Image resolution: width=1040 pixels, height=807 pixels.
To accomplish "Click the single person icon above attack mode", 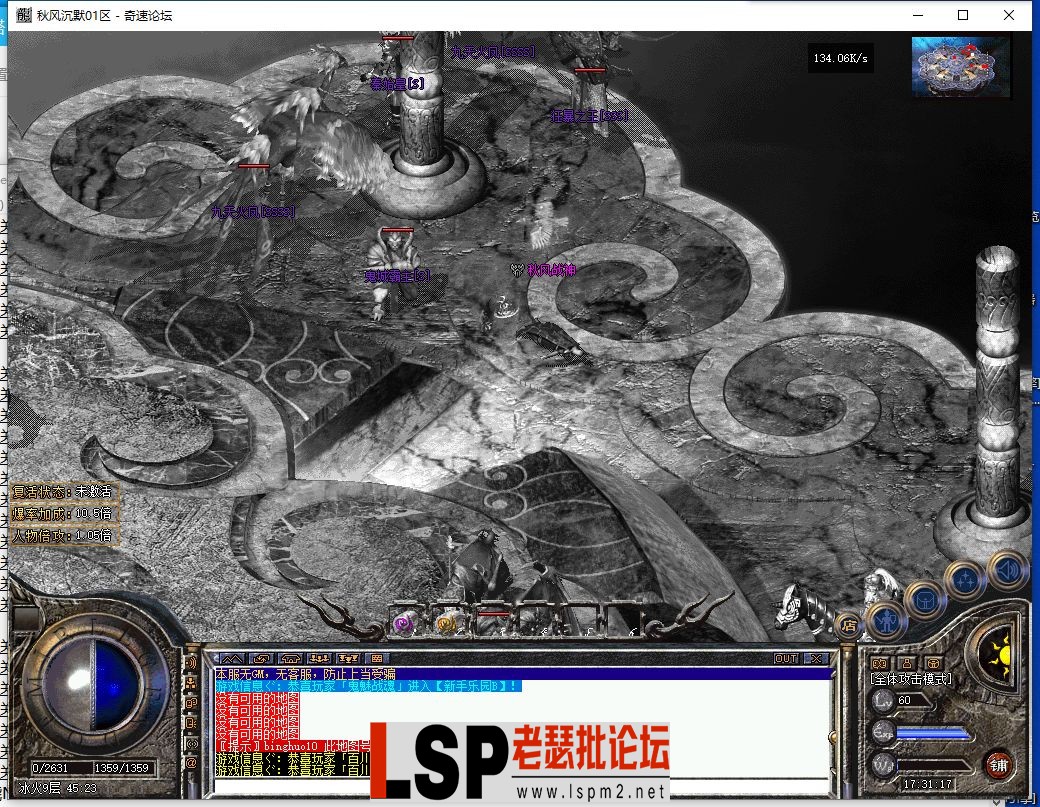I will pyautogui.click(x=907, y=663).
